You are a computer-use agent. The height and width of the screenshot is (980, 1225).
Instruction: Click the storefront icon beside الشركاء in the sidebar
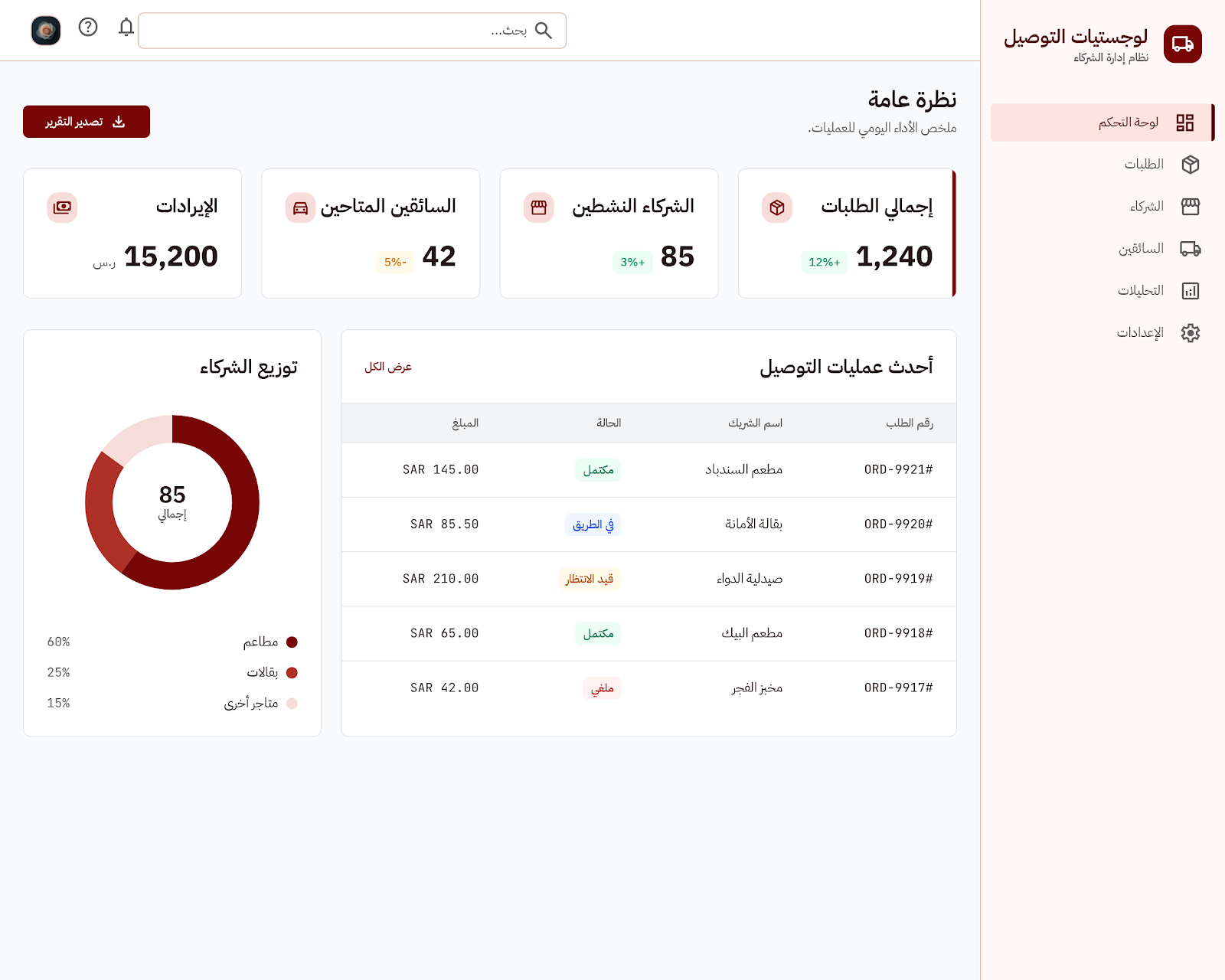(x=1190, y=207)
